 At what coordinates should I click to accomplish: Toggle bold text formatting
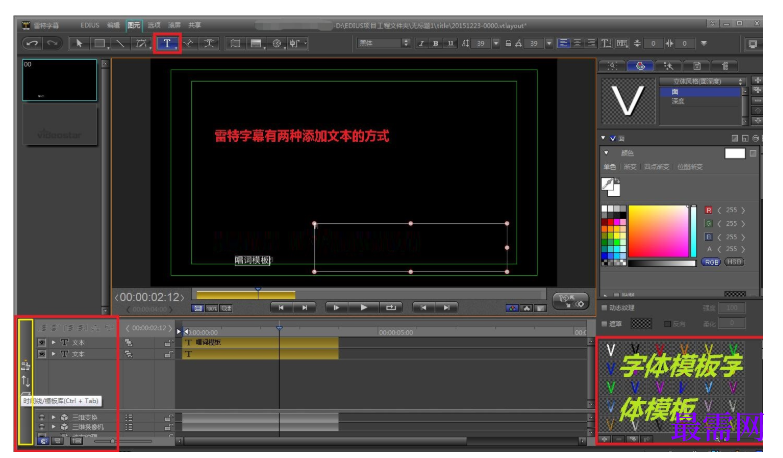coord(435,43)
